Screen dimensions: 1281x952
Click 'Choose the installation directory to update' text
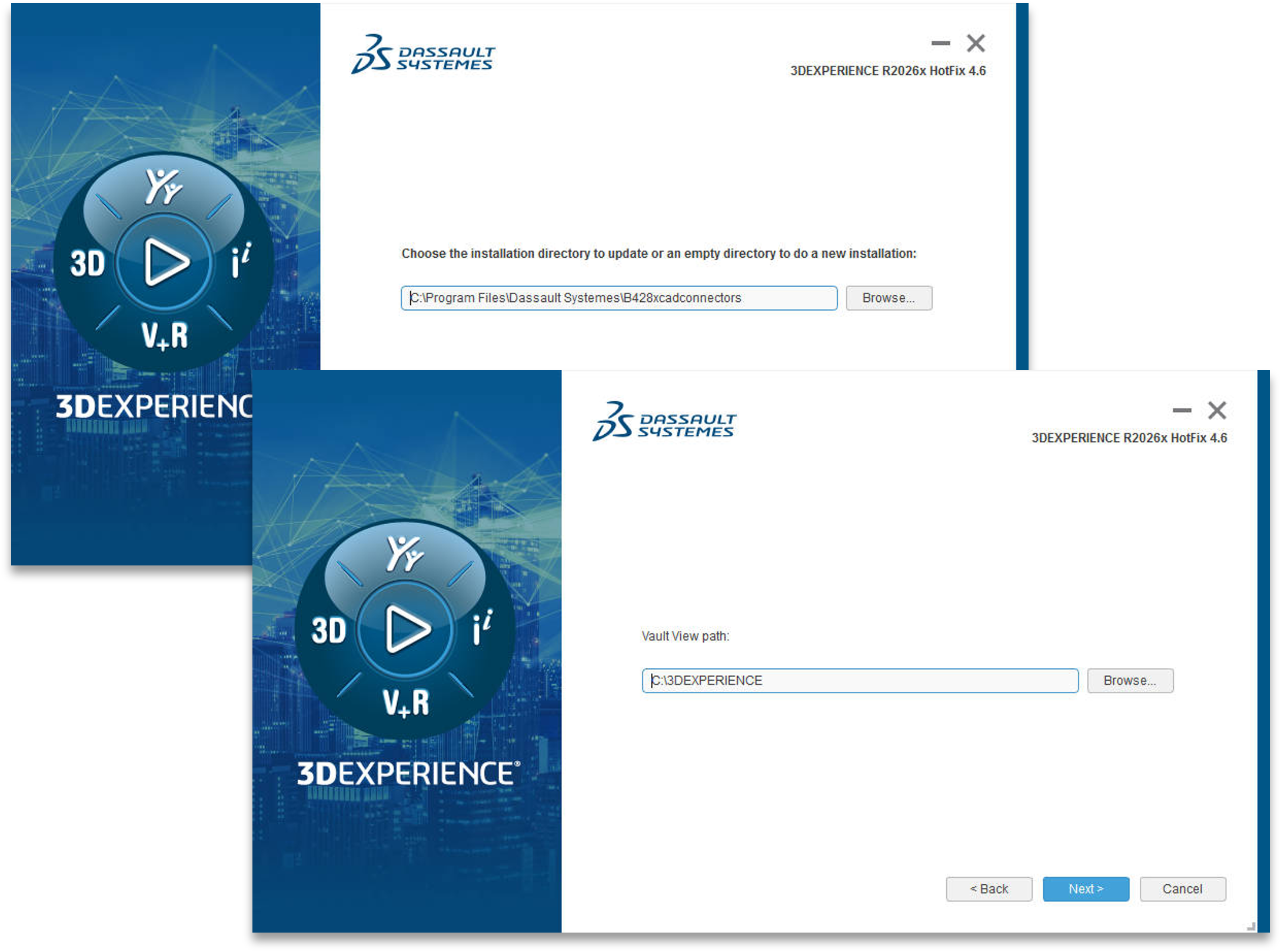[x=658, y=254]
